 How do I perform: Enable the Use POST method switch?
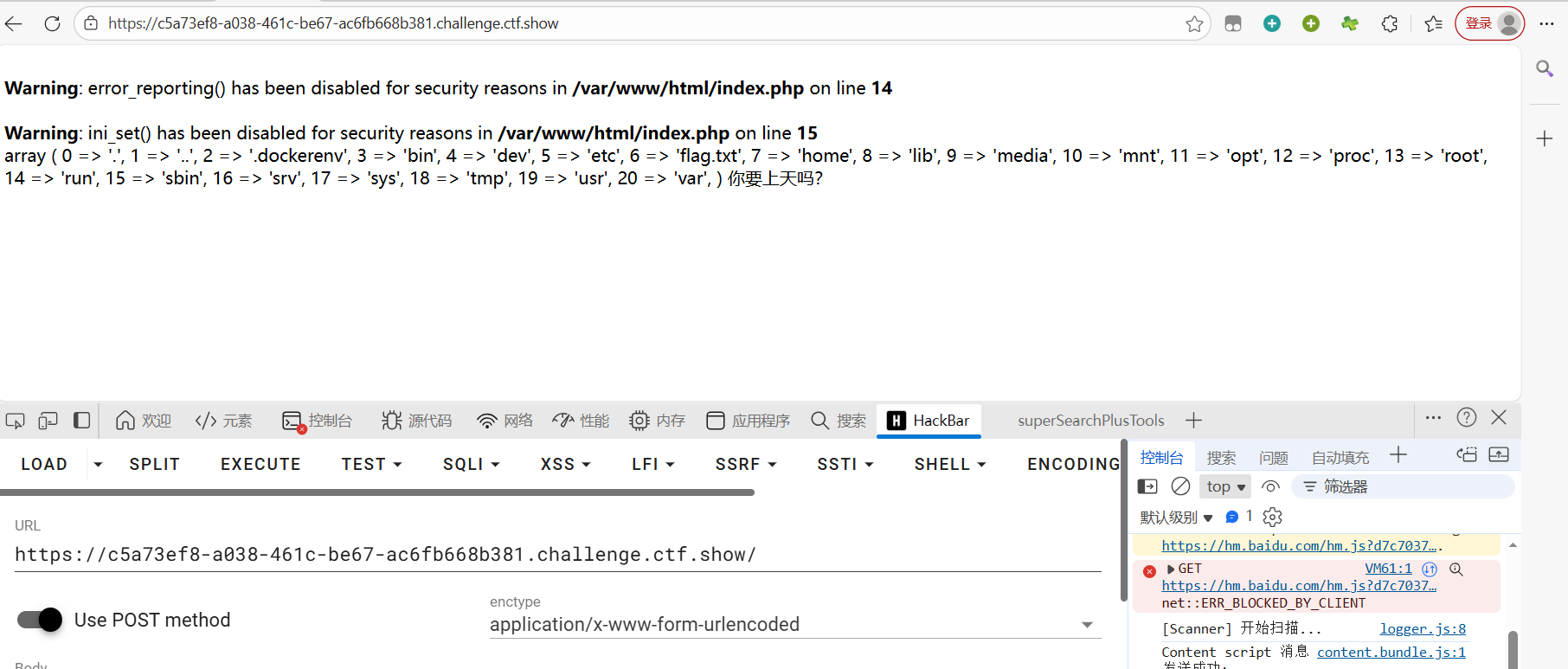38,620
